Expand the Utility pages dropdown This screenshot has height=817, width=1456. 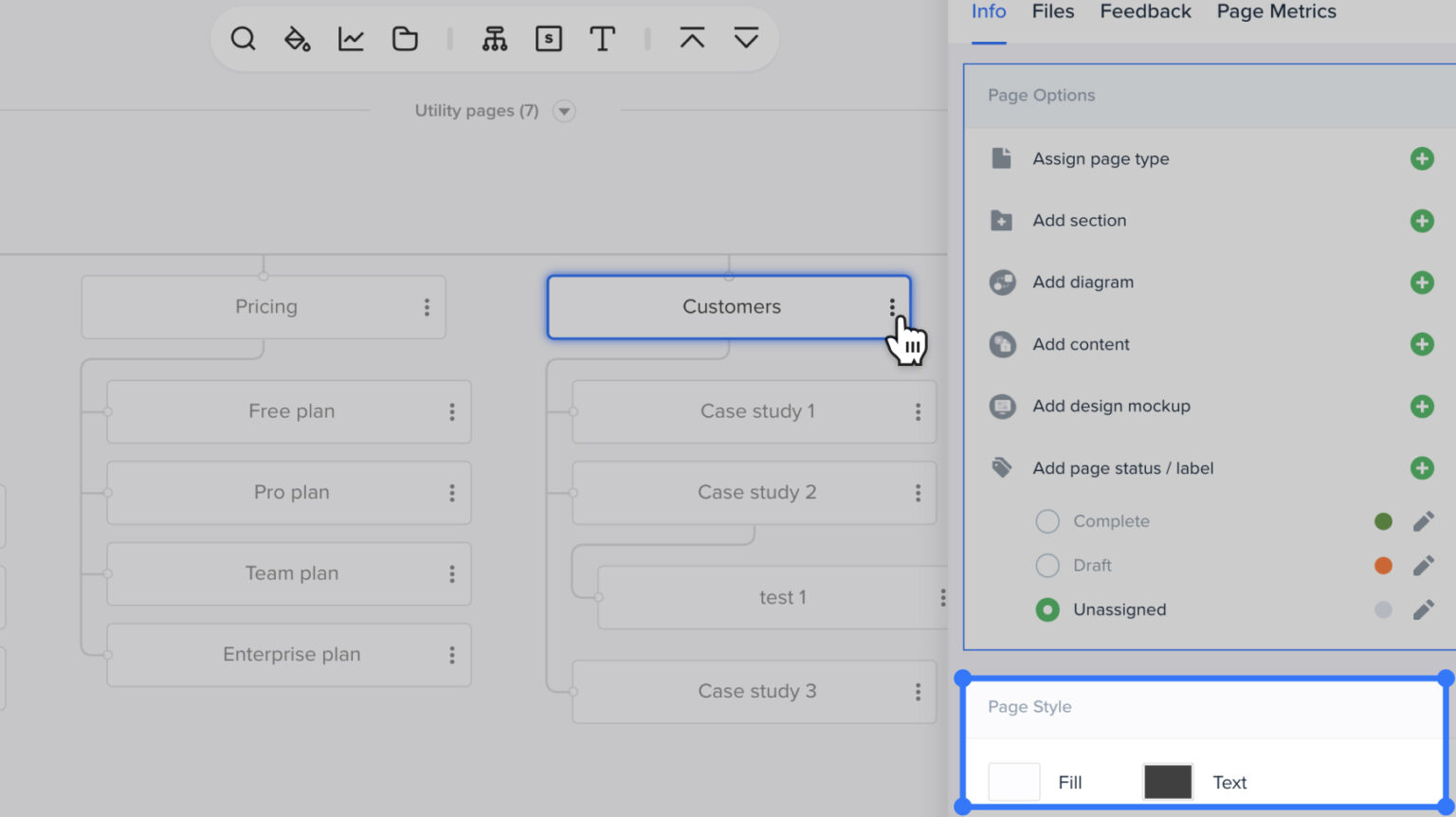click(x=563, y=111)
